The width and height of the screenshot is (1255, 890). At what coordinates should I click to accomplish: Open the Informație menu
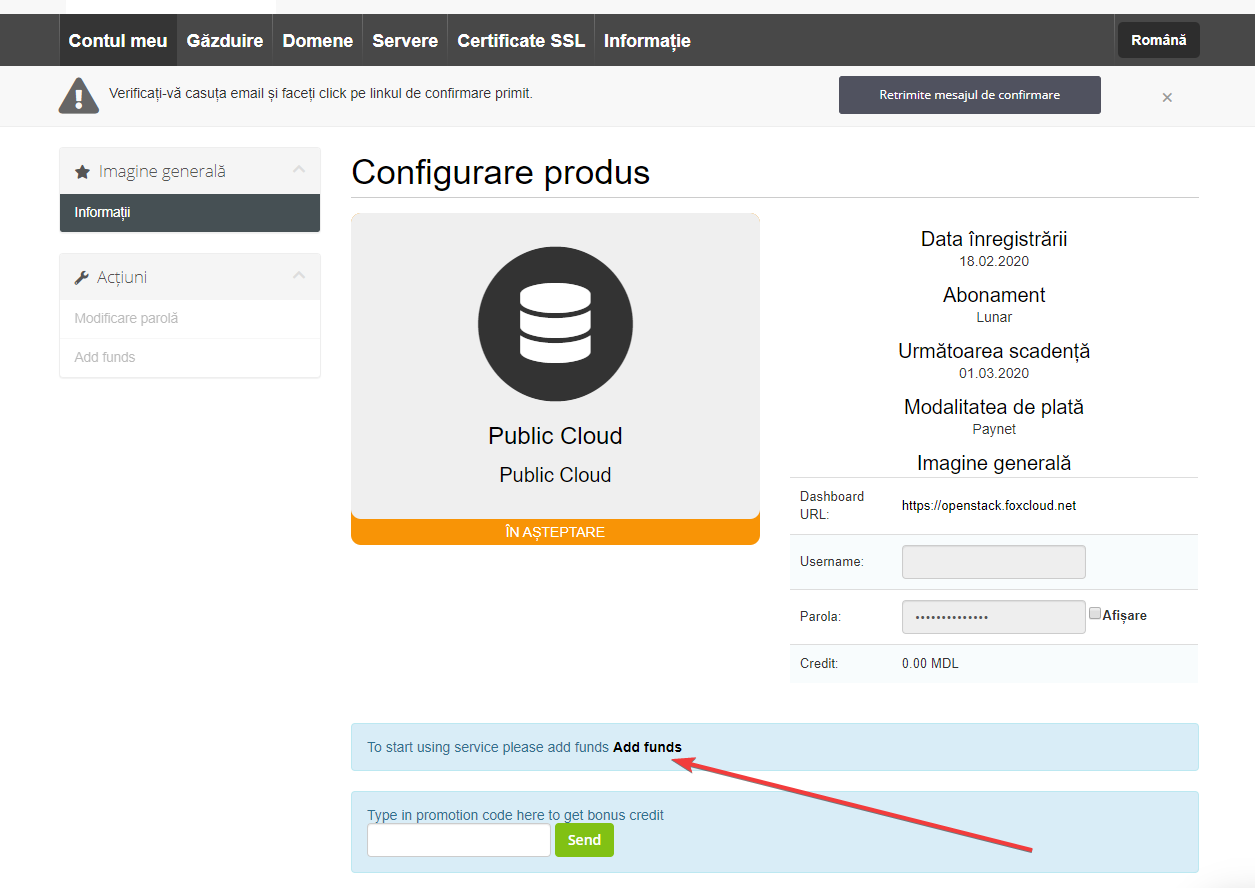tap(647, 41)
